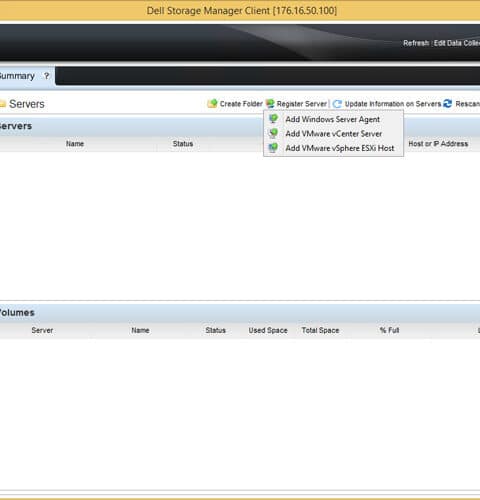Click the Rescan refresh icon
Image resolution: width=480 pixels, height=500 pixels.
(x=447, y=104)
